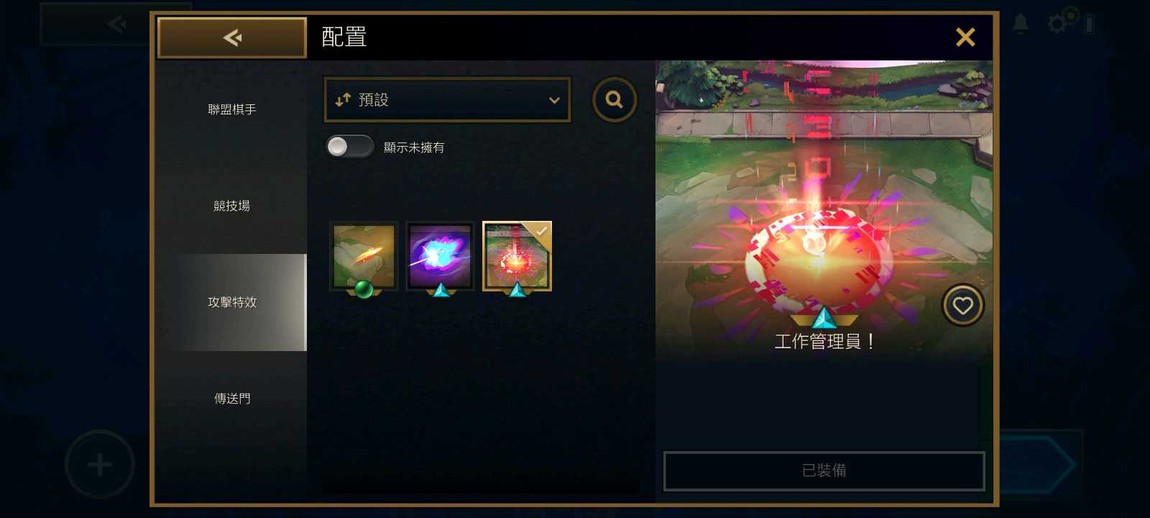Click the back arrow button beside 配置

coord(232,37)
